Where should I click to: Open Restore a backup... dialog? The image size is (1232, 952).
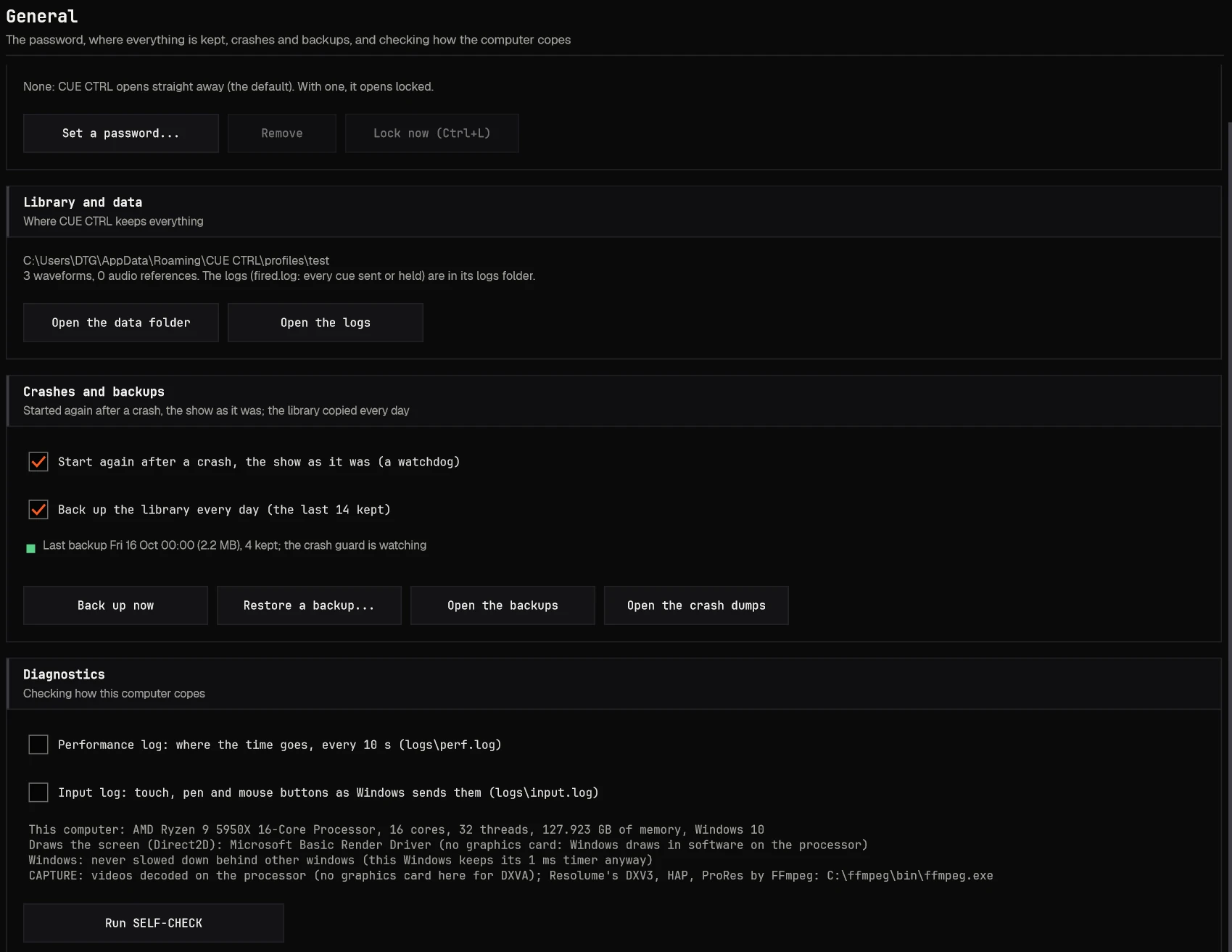[x=309, y=605]
